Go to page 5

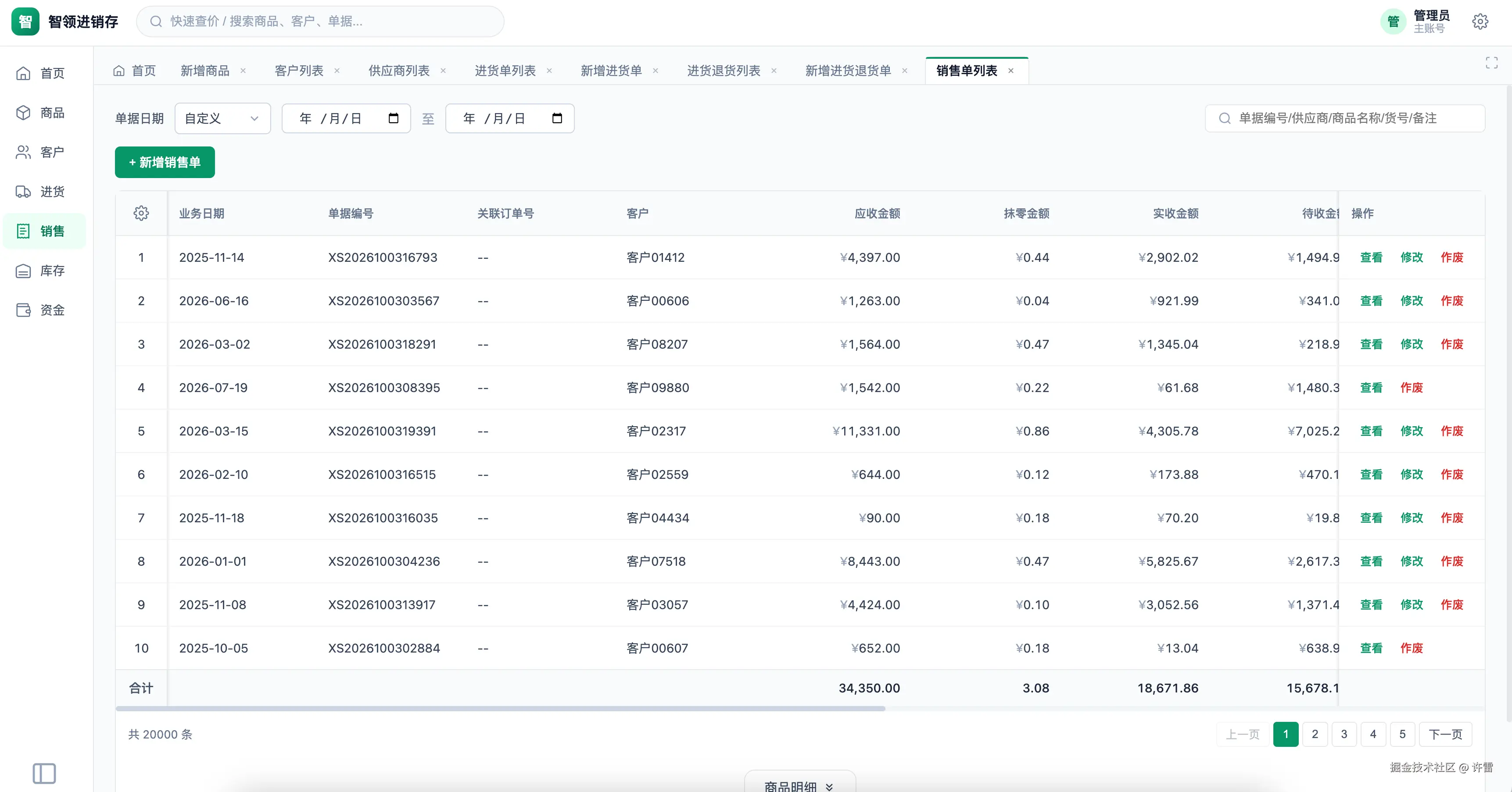click(1402, 734)
